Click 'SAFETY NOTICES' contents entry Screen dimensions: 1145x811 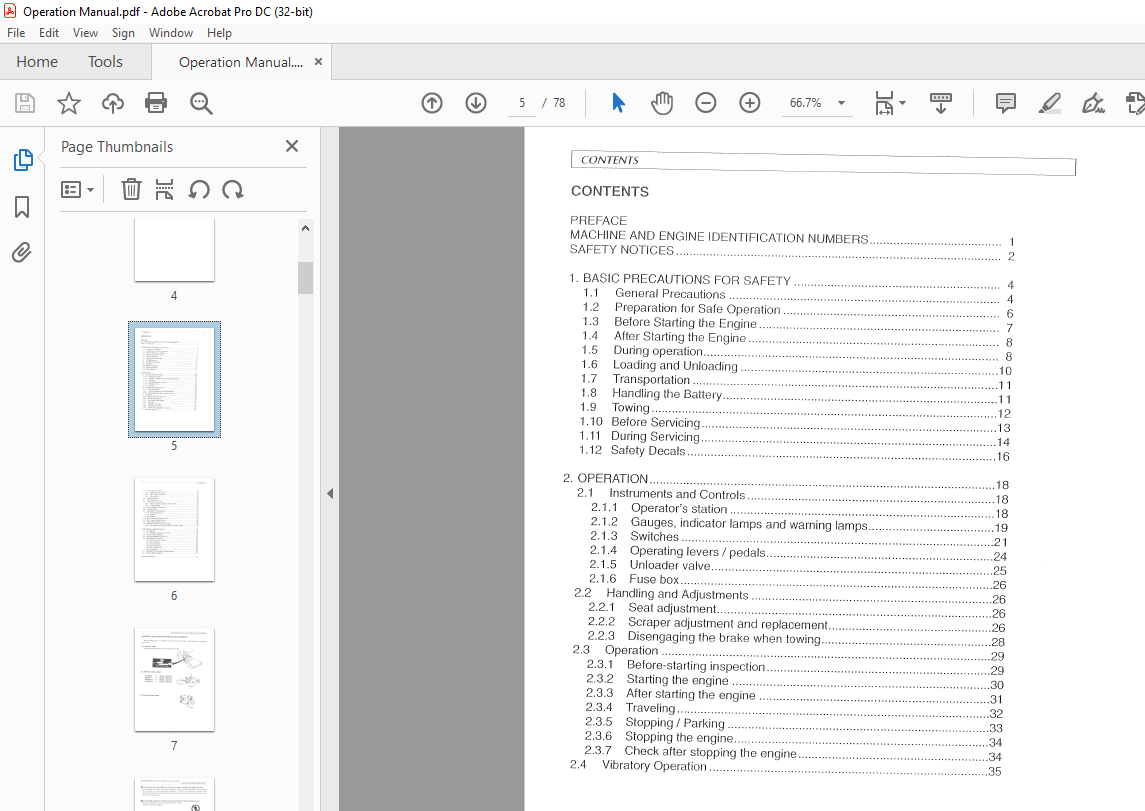792,252
